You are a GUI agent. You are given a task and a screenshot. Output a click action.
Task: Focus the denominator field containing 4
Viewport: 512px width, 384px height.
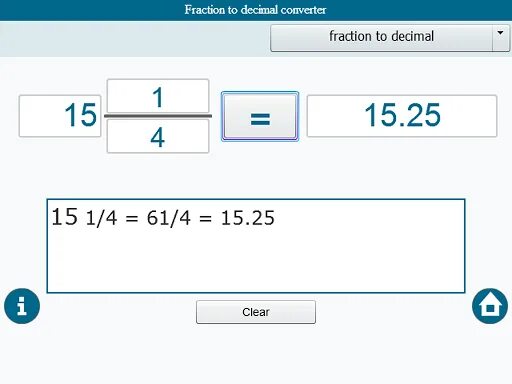pyautogui.click(x=158, y=136)
